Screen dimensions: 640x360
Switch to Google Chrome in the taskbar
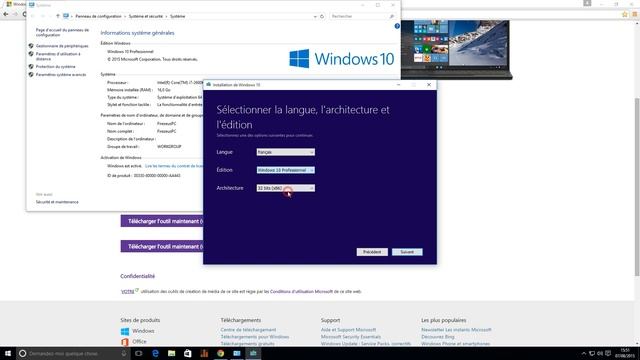[220, 353]
